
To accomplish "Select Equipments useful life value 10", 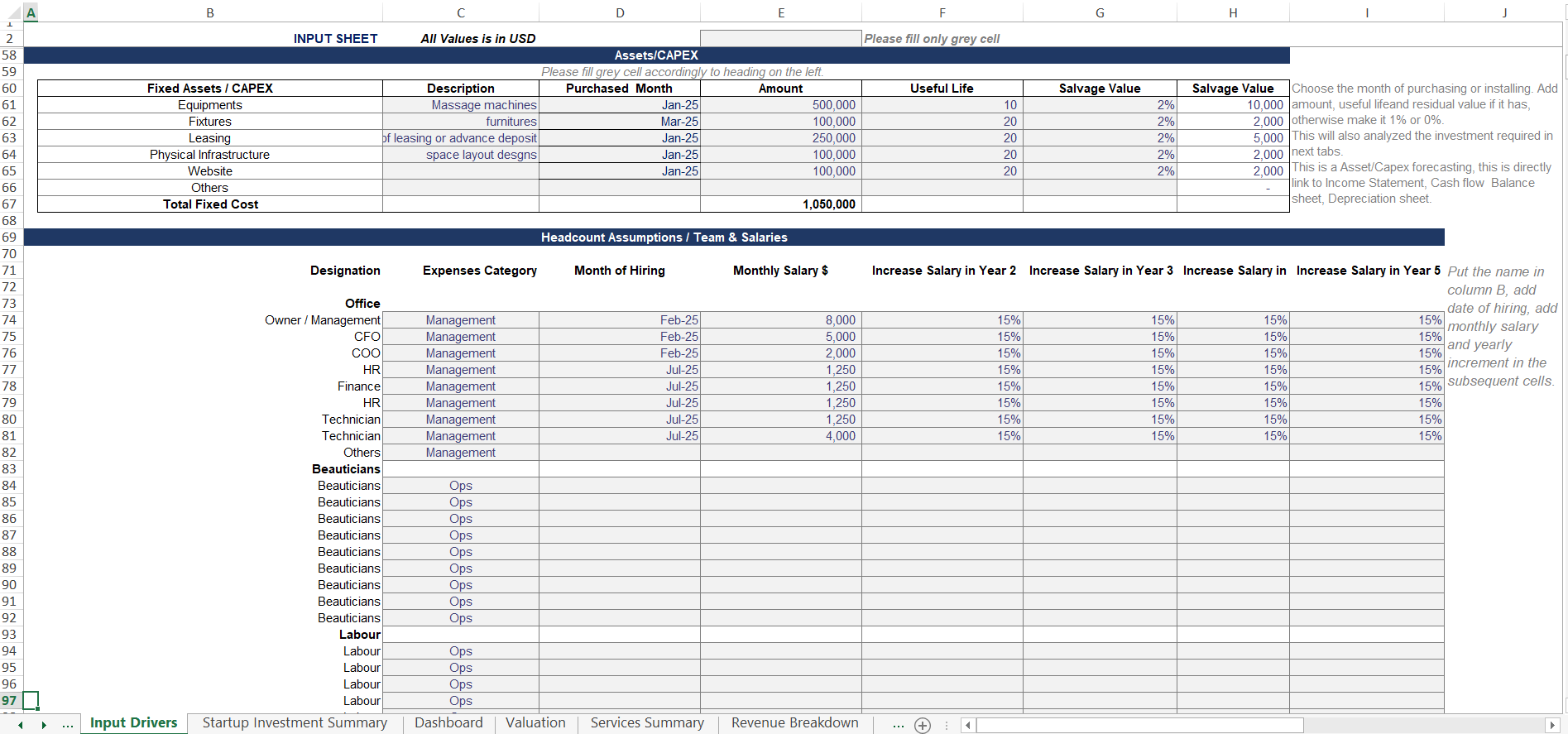I will pyautogui.click(x=942, y=105).
